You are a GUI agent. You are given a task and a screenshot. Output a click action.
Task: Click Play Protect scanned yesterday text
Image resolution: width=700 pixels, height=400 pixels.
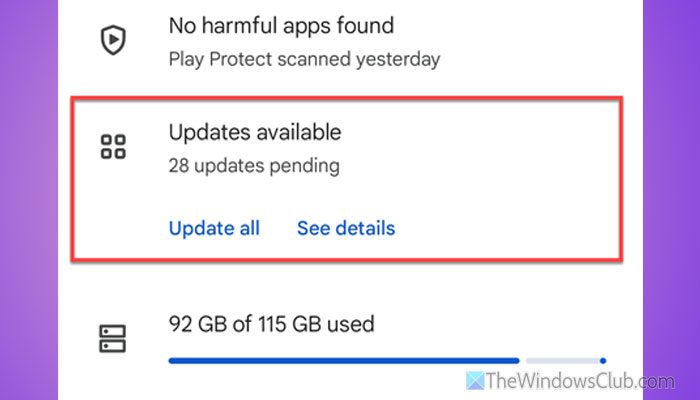pyautogui.click(x=304, y=59)
